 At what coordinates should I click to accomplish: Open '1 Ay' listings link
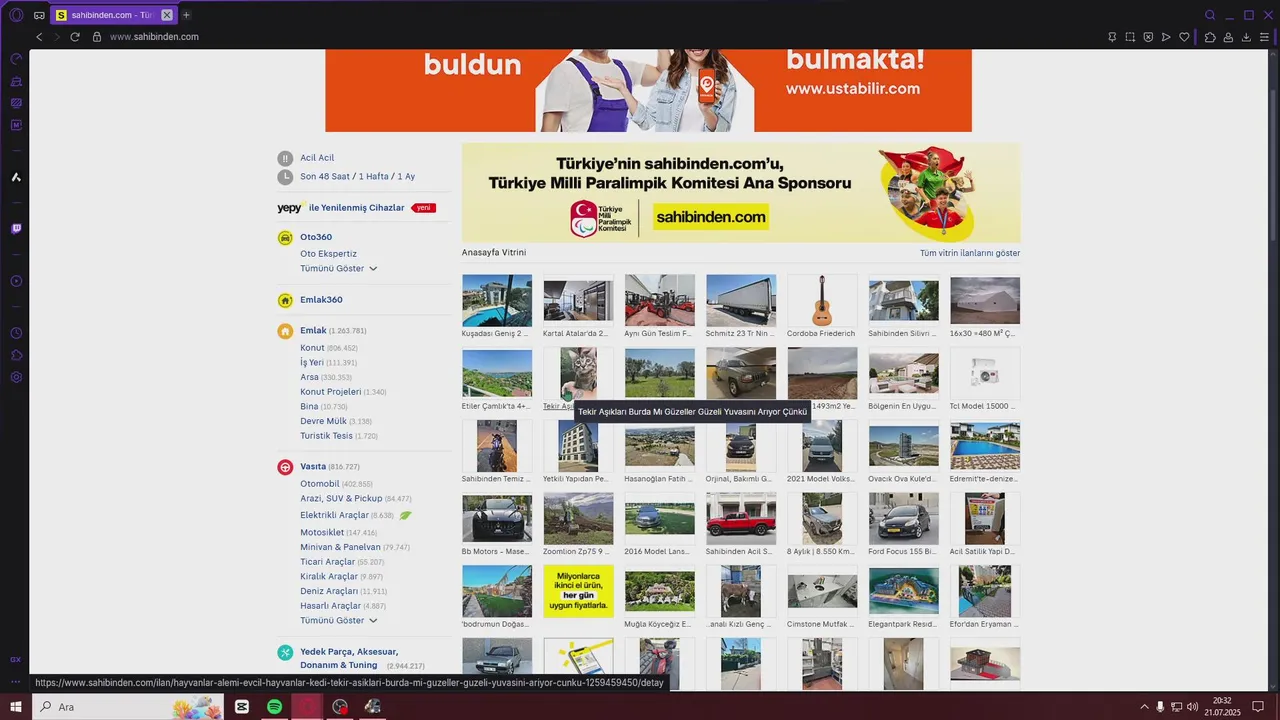tap(406, 177)
